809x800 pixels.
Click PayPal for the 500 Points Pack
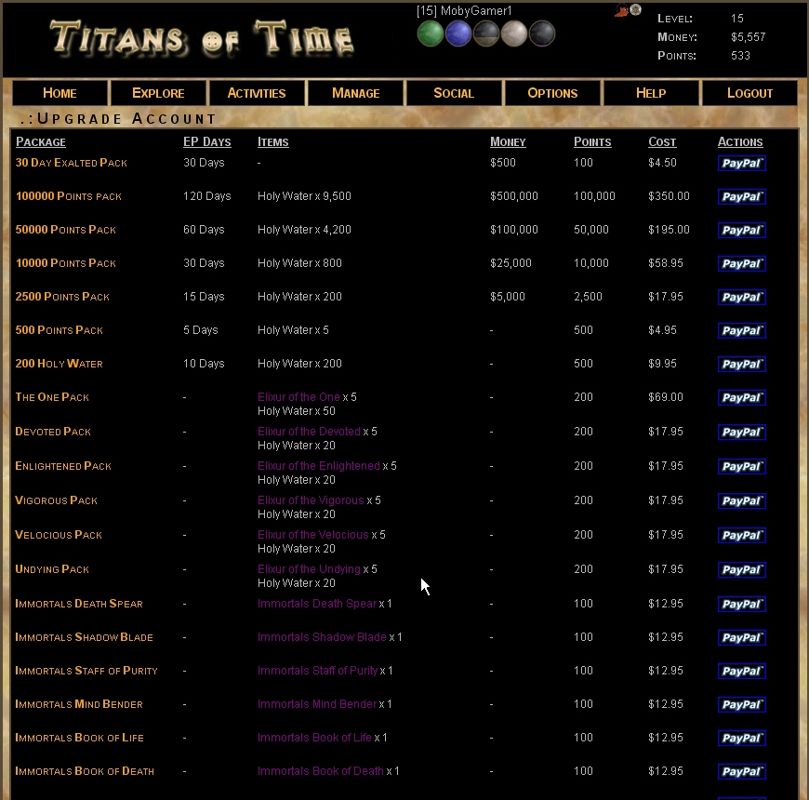click(740, 330)
